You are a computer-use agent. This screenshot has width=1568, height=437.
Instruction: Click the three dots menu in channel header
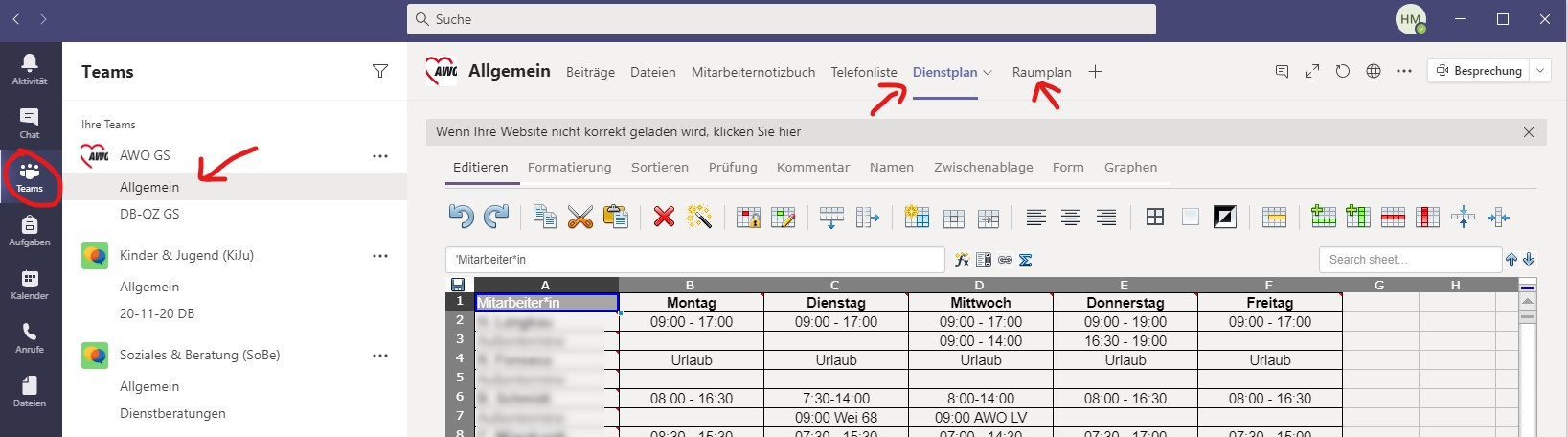1404,71
